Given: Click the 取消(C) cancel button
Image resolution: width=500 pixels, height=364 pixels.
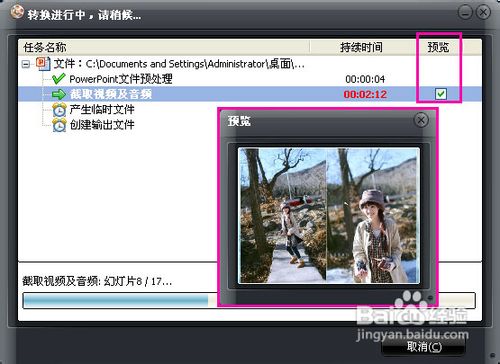Looking at the screenshot, I should pyautogui.click(x=423, y=347).
